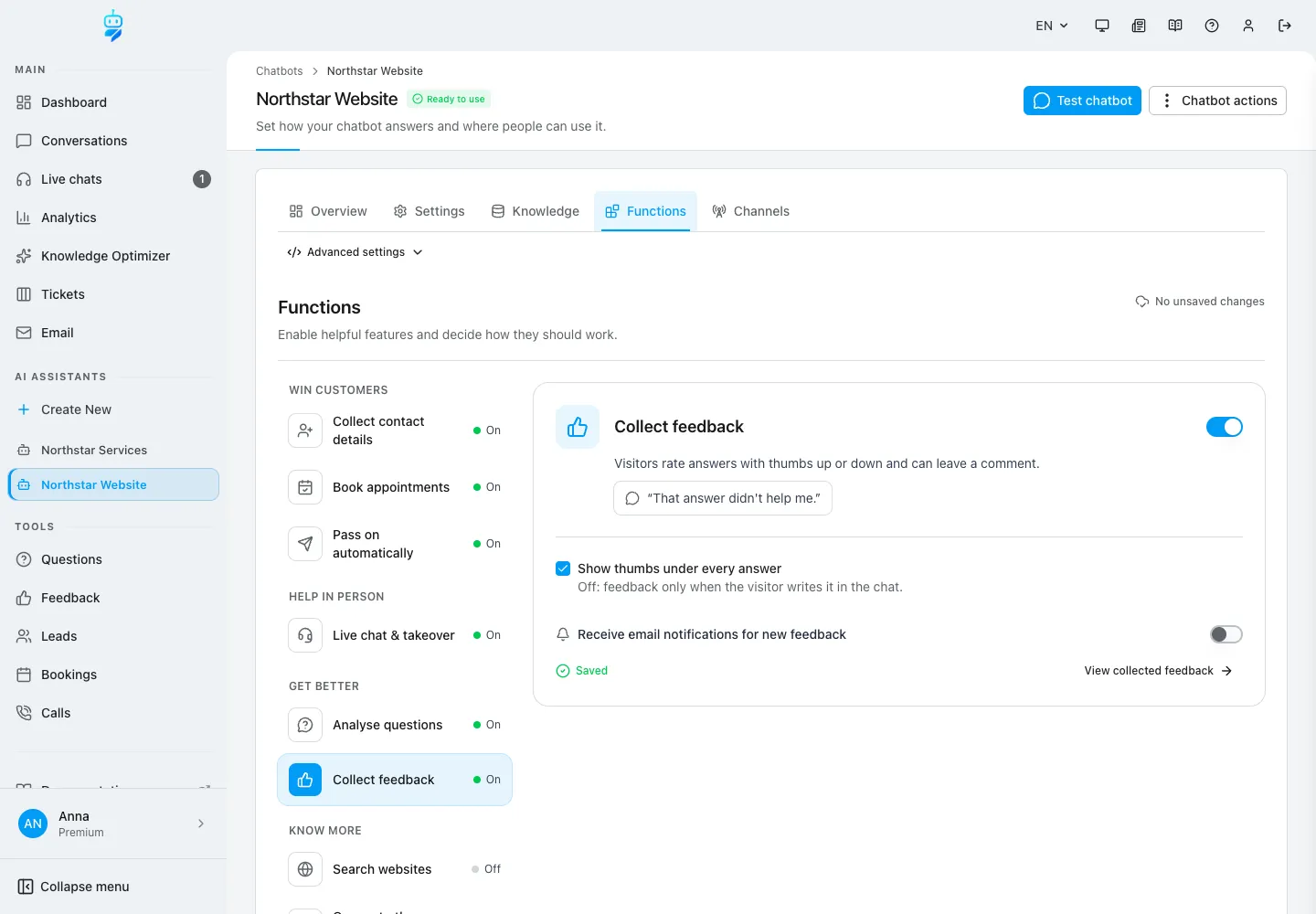This screenshot has width=1316, height=914.
Task: Open Book appointments function
Action: pyautogui.click(x=395, y=487)
